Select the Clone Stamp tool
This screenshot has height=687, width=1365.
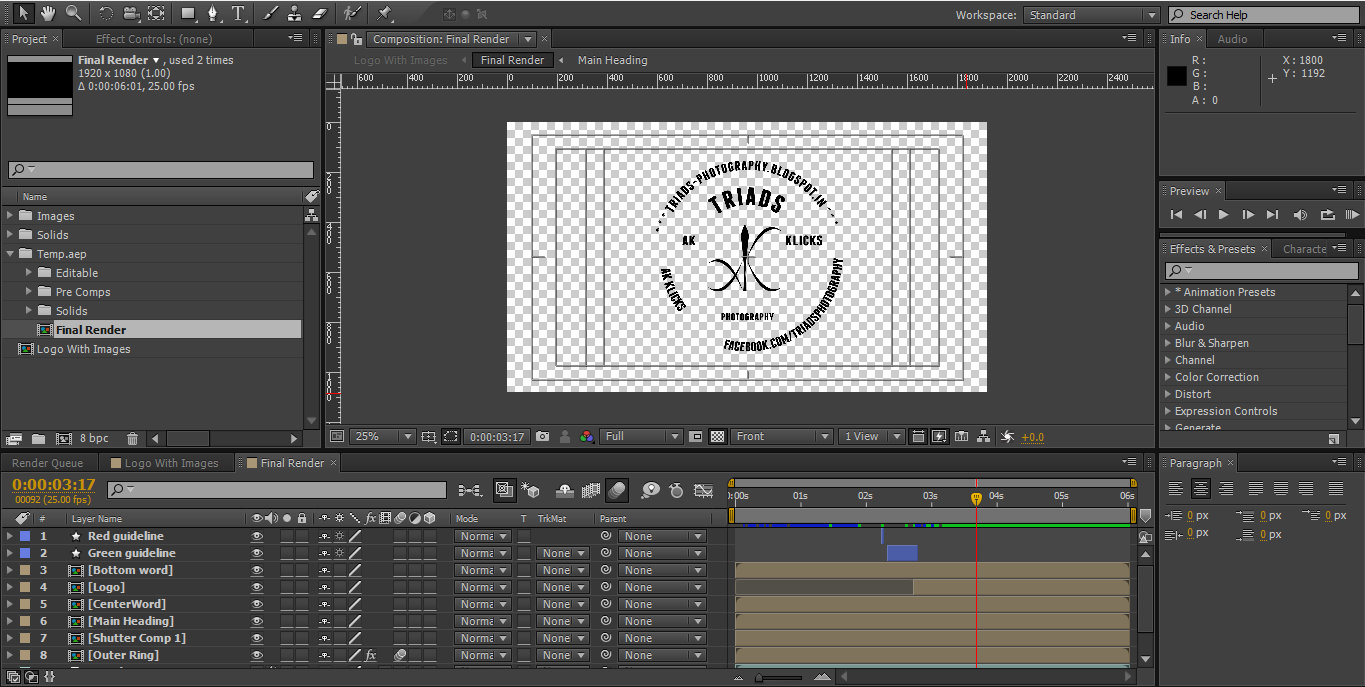pyautogui.click(x=294, y=13)
